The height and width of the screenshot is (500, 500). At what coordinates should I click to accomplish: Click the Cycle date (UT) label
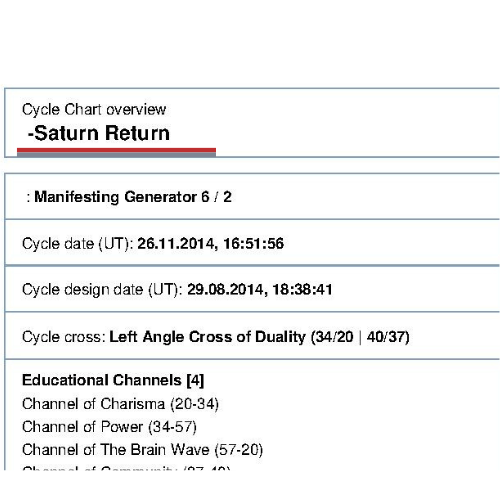click(78, 244)
